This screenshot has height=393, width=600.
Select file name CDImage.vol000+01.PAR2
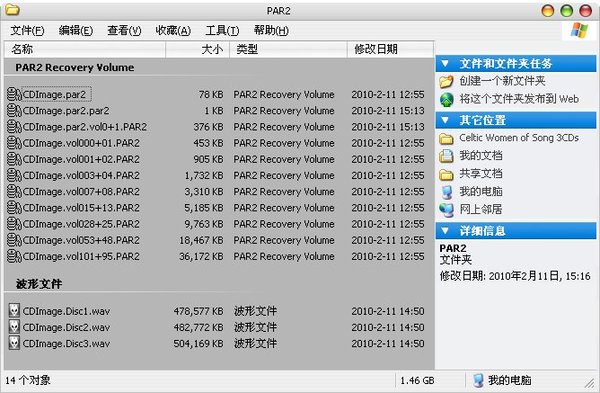coord(81,143)
